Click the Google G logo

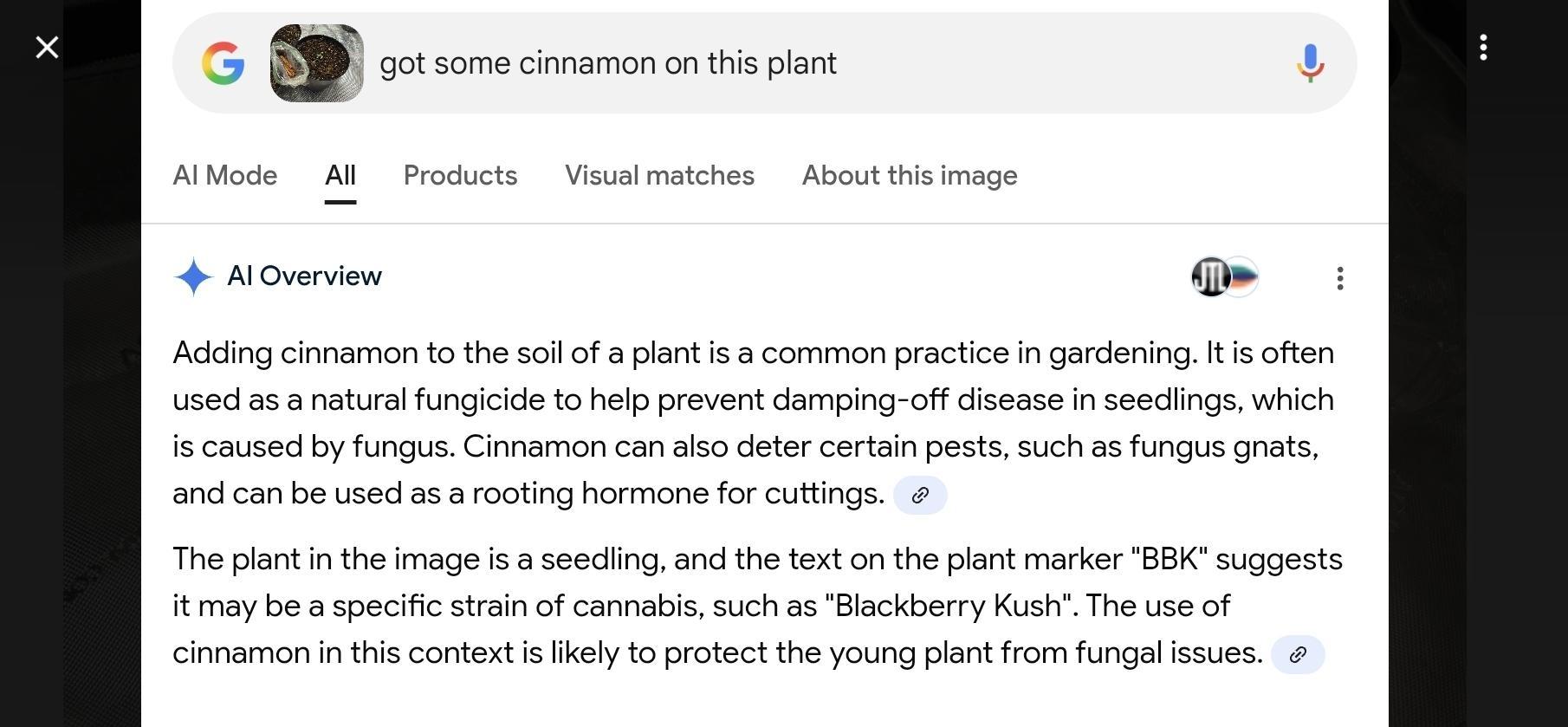coord(223,63)
